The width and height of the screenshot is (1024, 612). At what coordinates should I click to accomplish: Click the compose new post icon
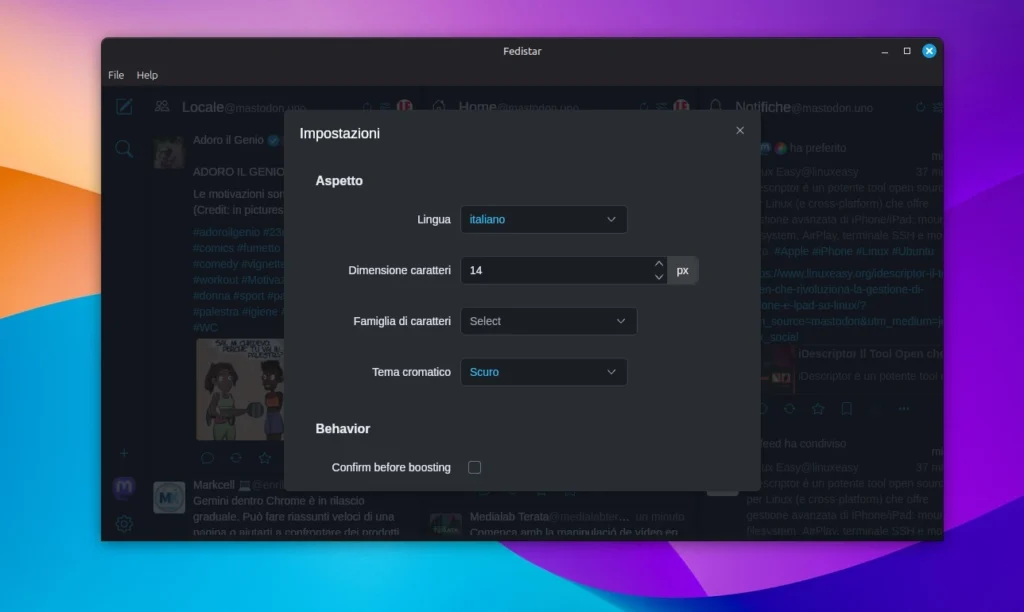coord(124,107)
